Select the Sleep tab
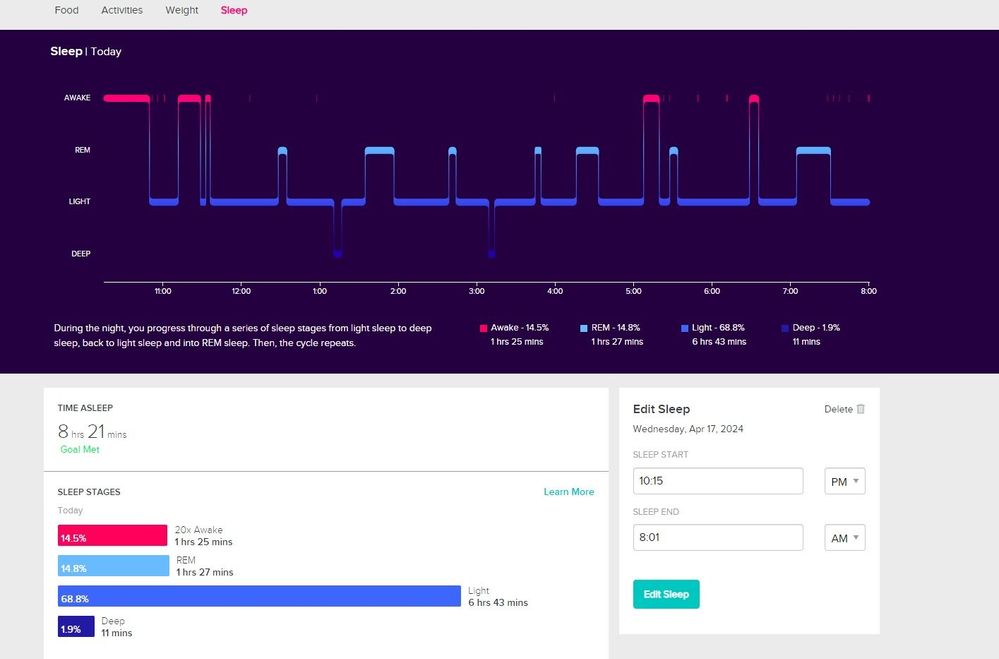The width and height of the screenshot is (999, 659). (234, 10)
